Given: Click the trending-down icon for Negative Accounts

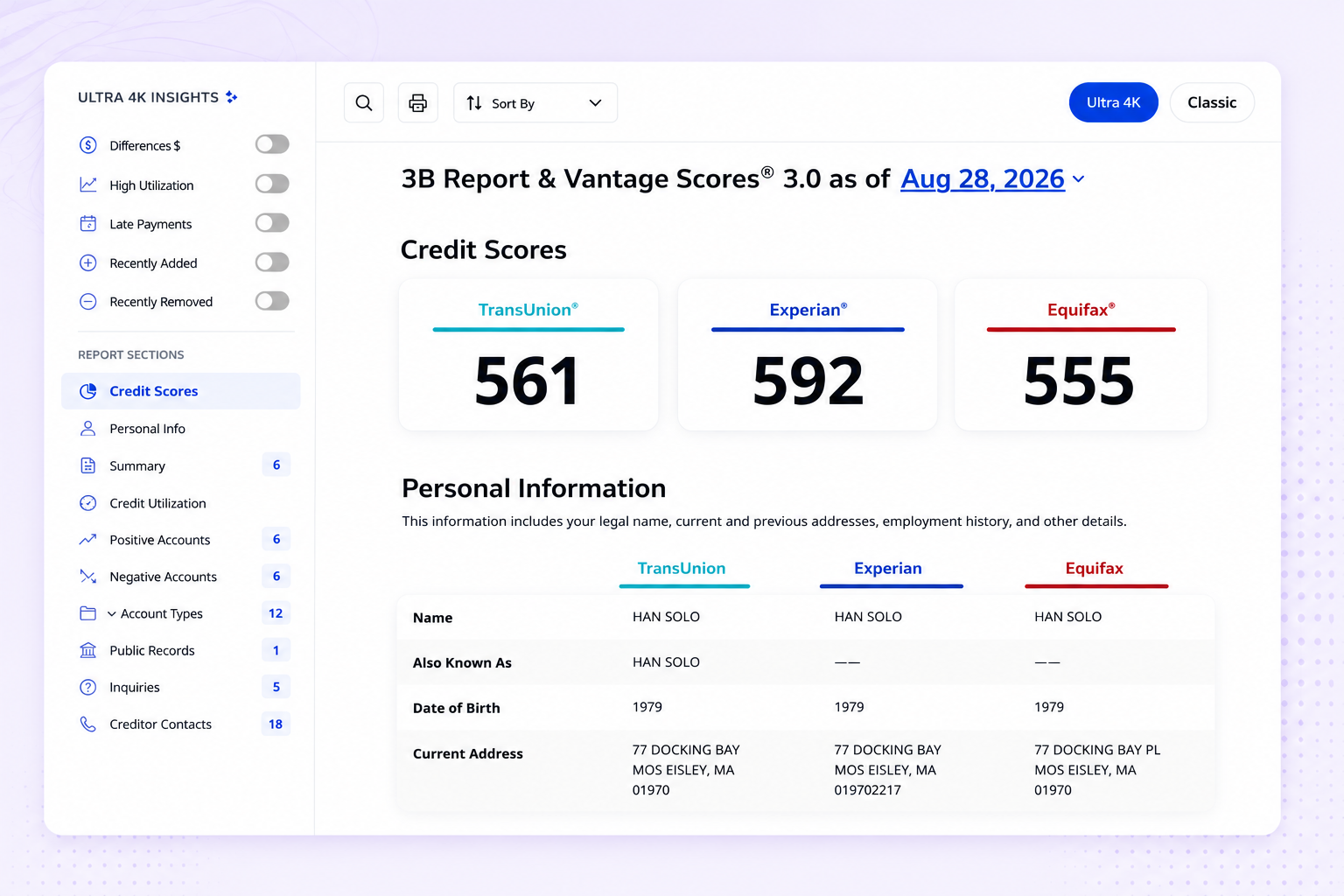Looking at the screenshot, I should pos(88,577).
